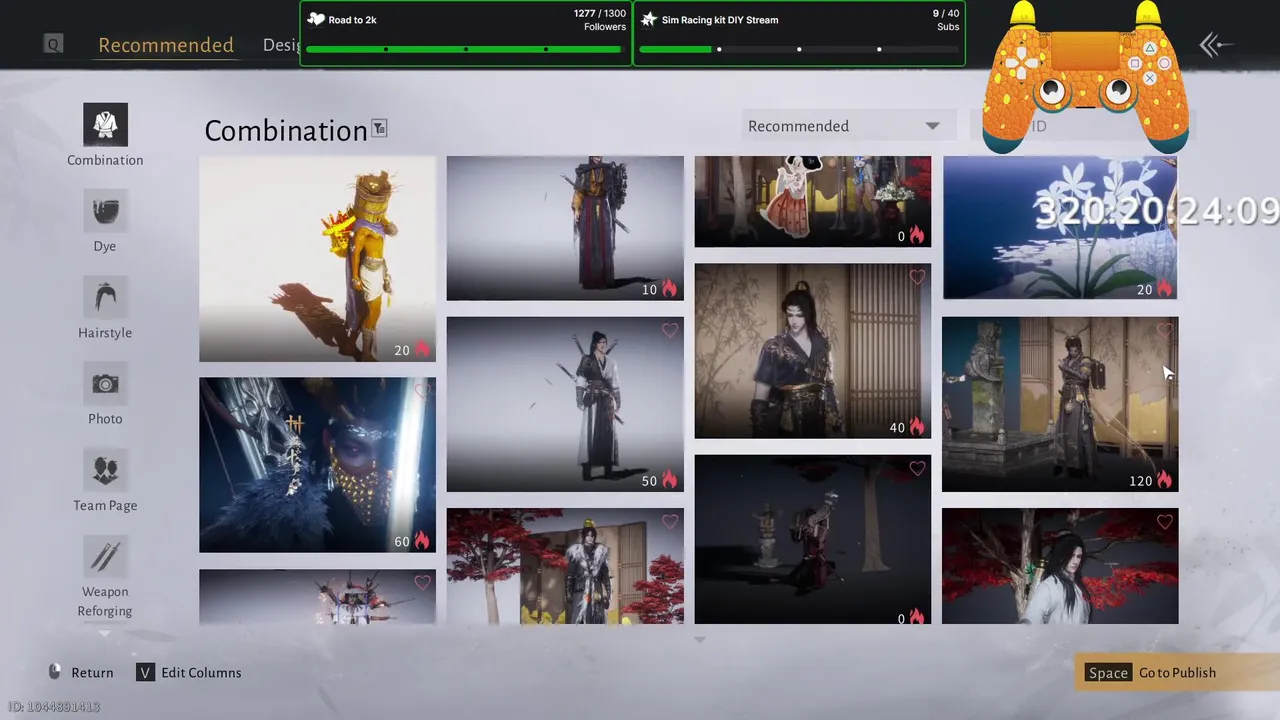Favorite the dark kneeling figure card heart

pyautogui.click(x=917, y=468)
